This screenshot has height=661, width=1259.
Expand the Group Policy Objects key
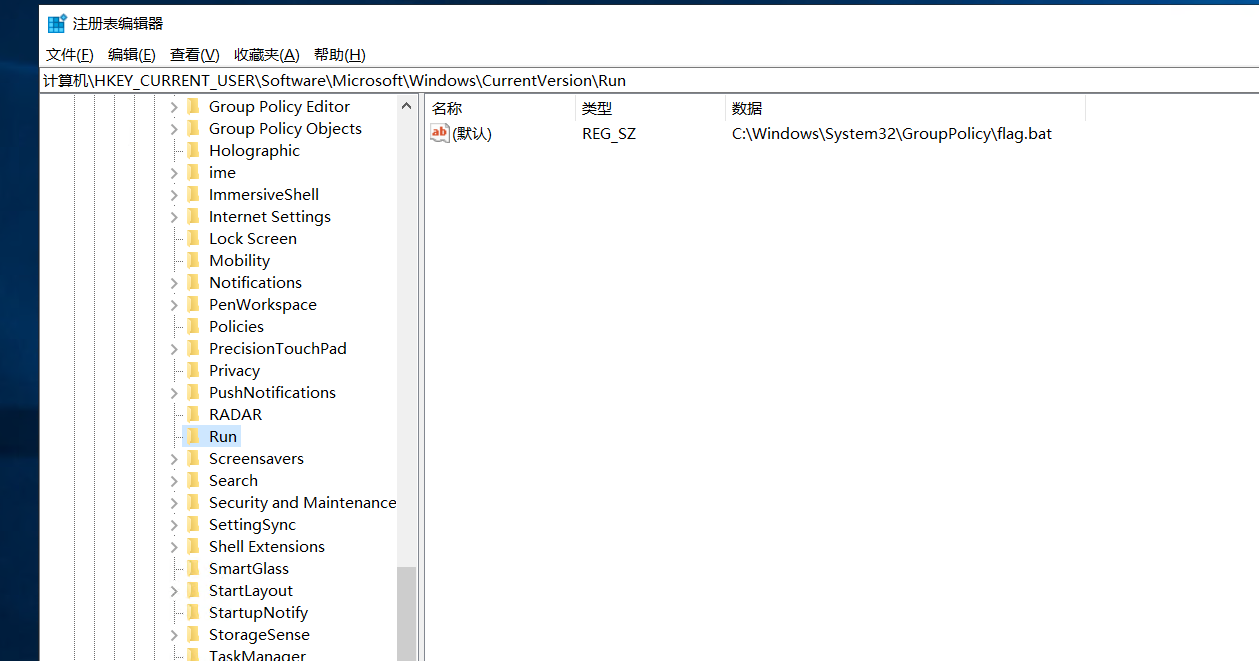coord(174,129)
